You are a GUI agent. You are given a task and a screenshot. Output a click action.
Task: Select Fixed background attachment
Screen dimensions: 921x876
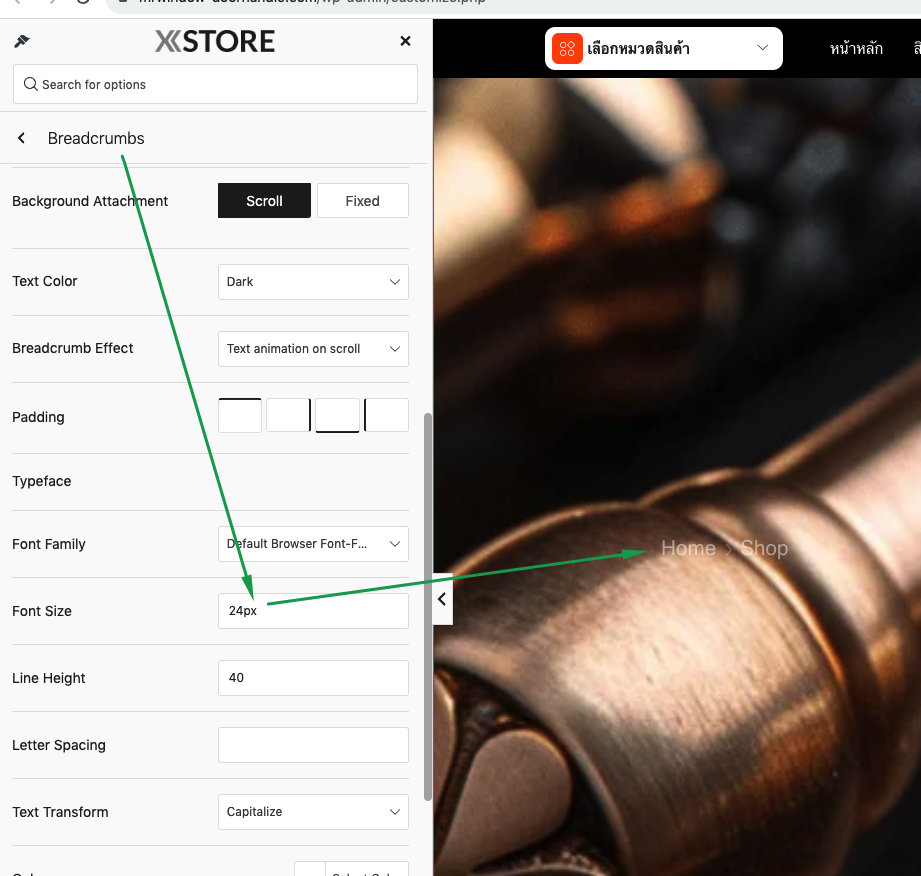coord(362,200)
